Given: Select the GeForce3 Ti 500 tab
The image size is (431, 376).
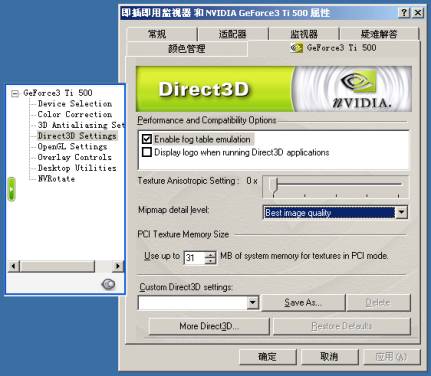Looking at the screenshot, I should coord(333,48).
